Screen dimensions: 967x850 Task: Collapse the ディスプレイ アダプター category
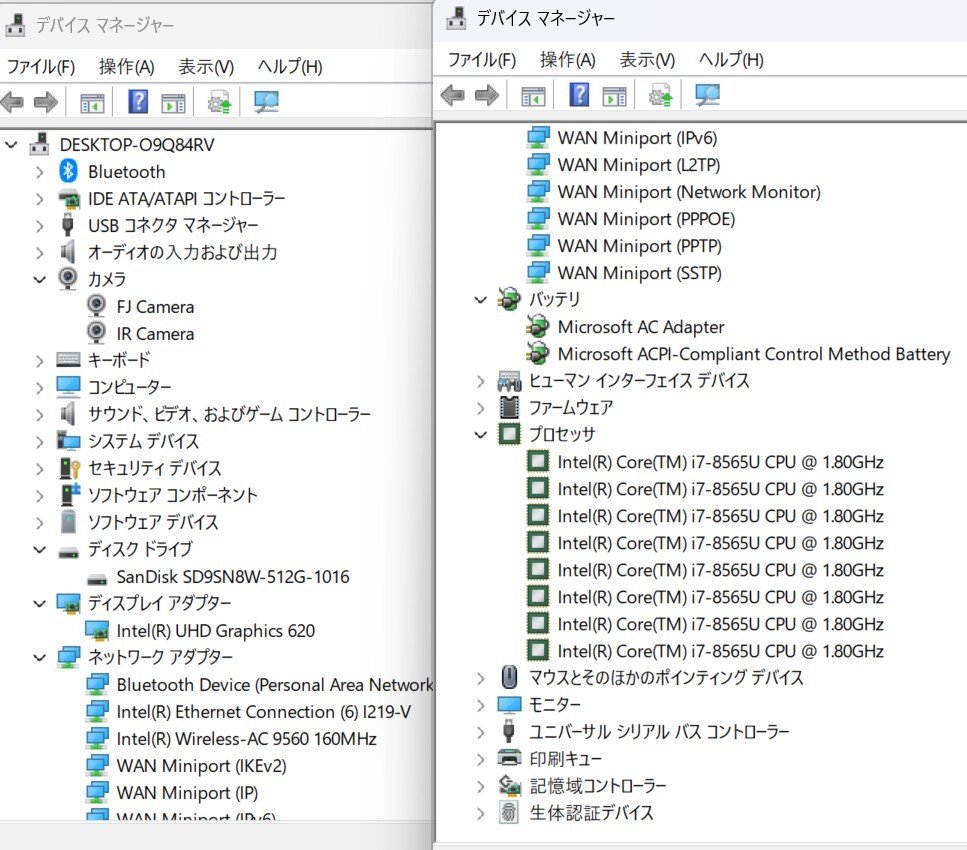click(40, 603)
